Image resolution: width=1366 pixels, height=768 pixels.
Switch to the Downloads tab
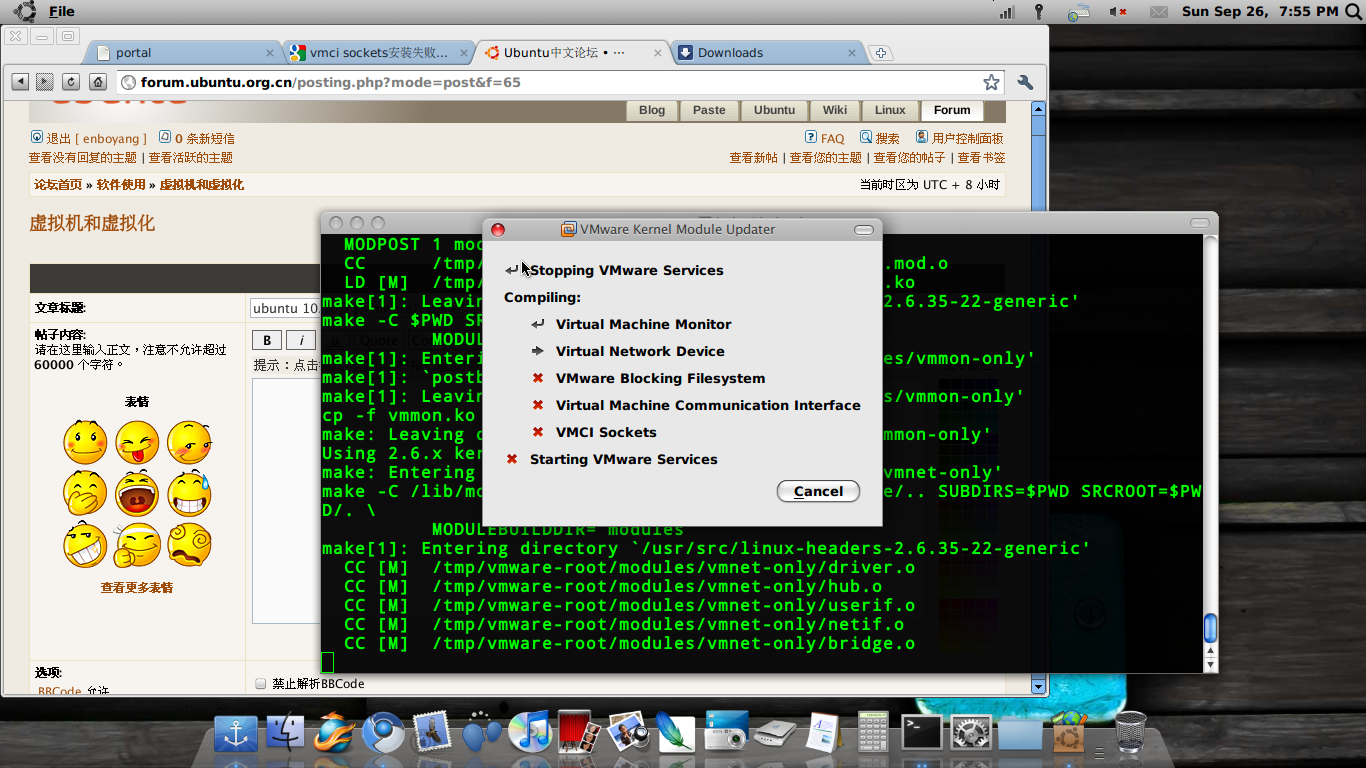tap(768, 53)
